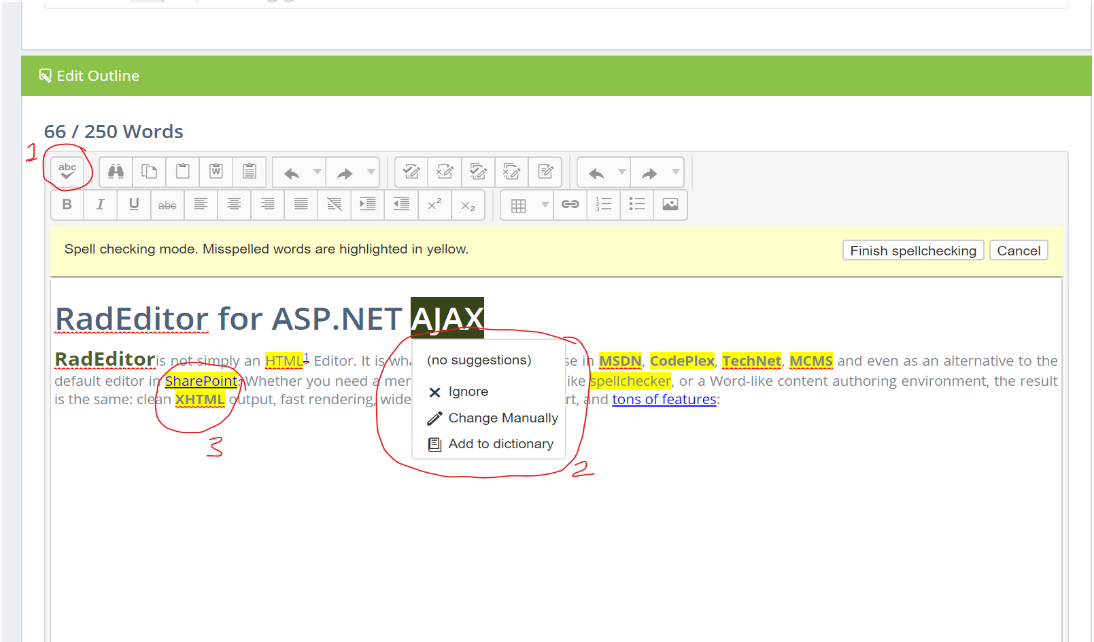Click the spell check abc icon
This screenshot has height=642, width=1094.
[x=67, y=172]
